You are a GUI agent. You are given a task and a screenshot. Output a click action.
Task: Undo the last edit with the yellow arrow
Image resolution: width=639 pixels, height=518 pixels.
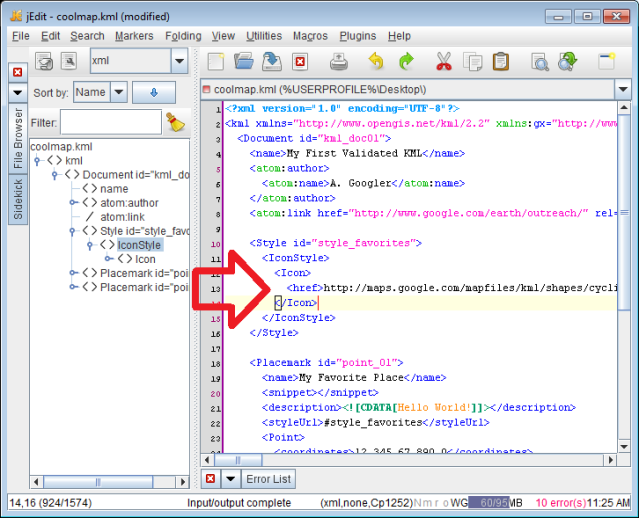tap(376, 62)
